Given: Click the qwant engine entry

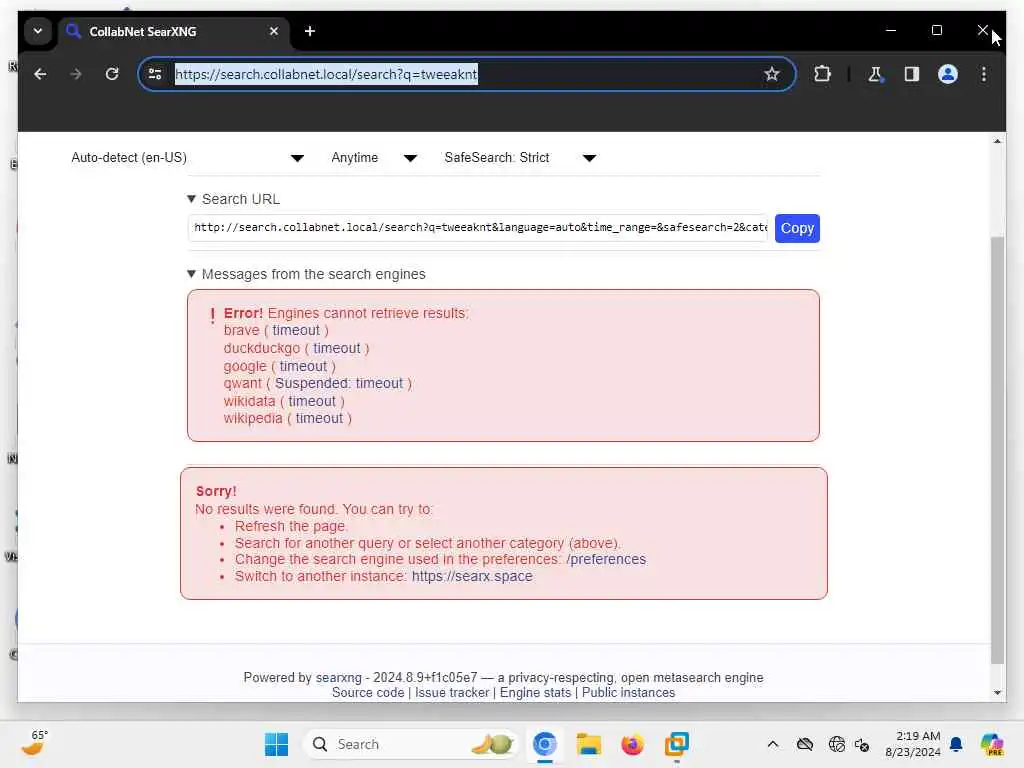Looking at the screenshot, I should (242, 383).
